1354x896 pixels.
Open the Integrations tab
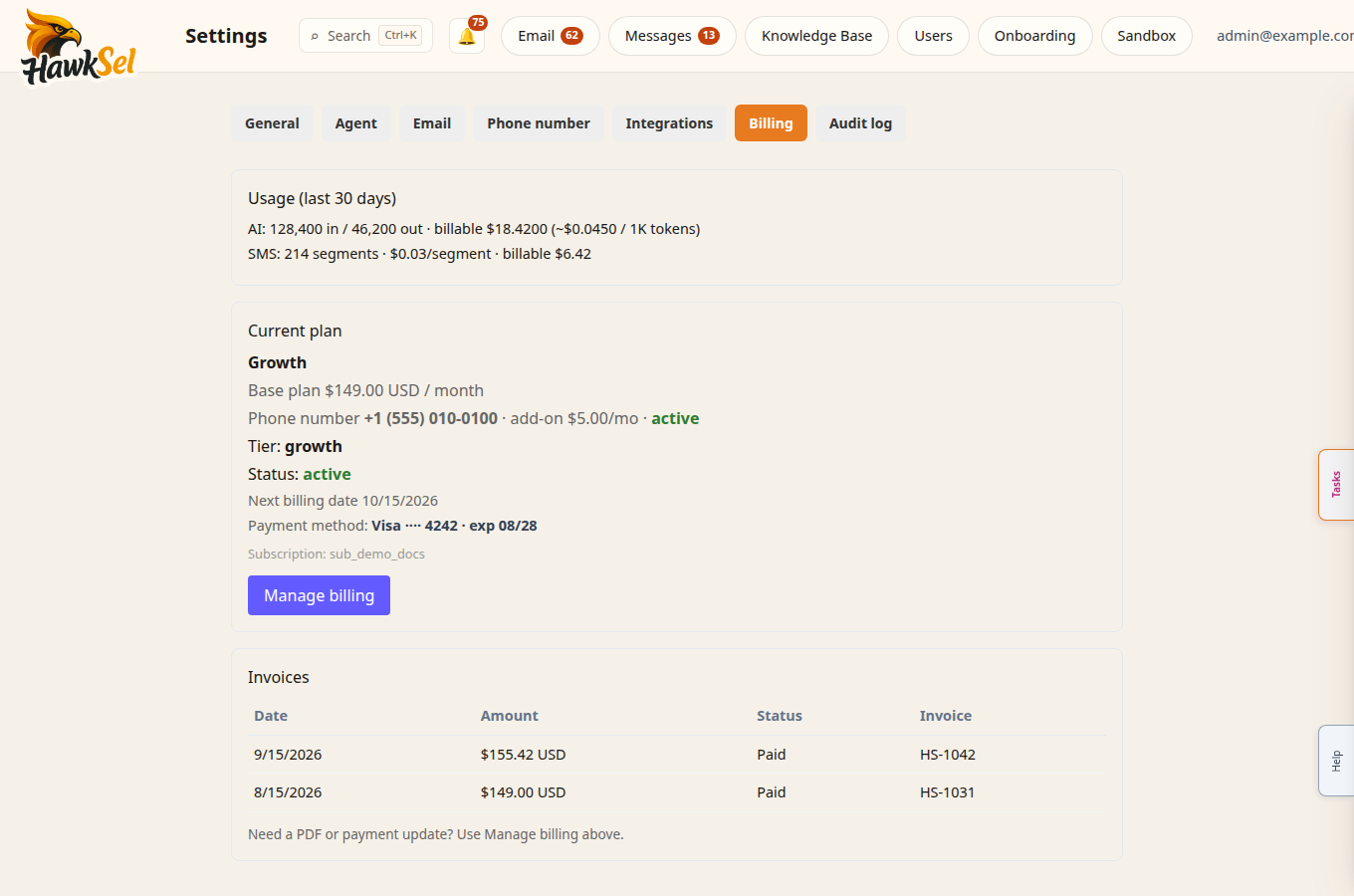(x=669, y=123)
